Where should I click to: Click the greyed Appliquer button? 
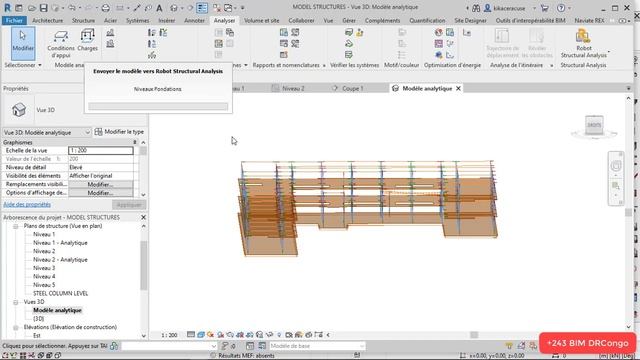129,205
